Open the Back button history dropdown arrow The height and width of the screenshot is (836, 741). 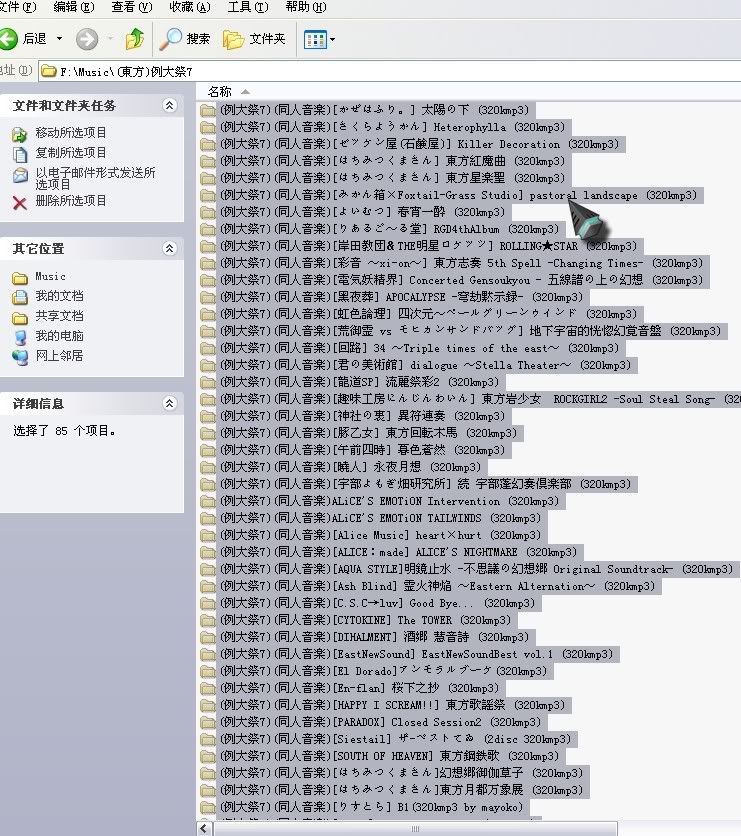click(60, 39)
